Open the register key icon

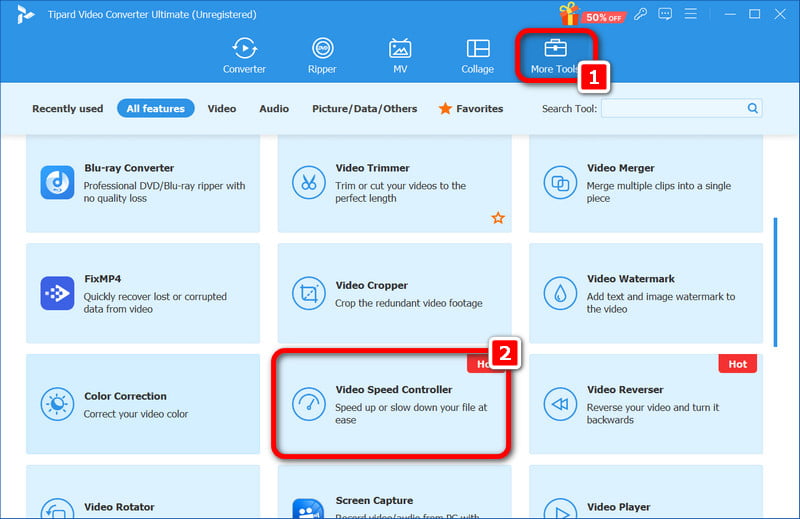pos(640,14)
